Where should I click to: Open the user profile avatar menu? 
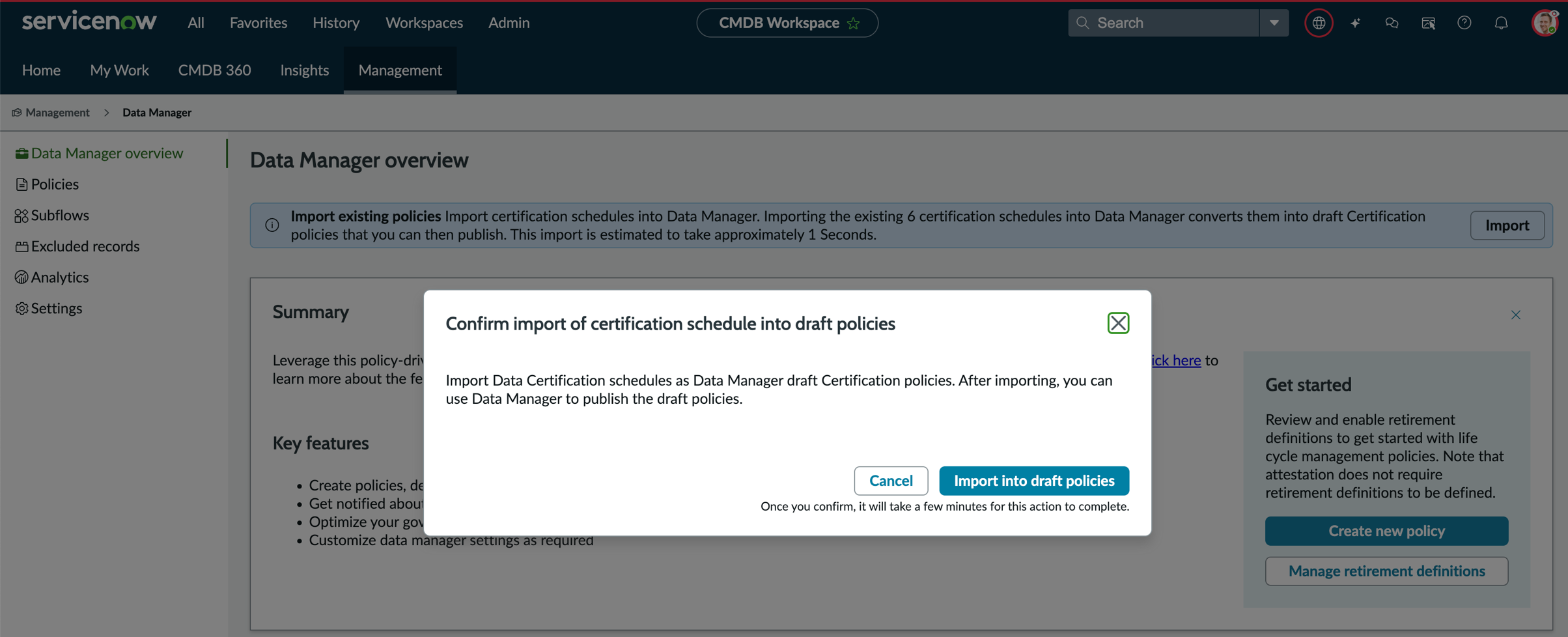(x=1544, y=23)
